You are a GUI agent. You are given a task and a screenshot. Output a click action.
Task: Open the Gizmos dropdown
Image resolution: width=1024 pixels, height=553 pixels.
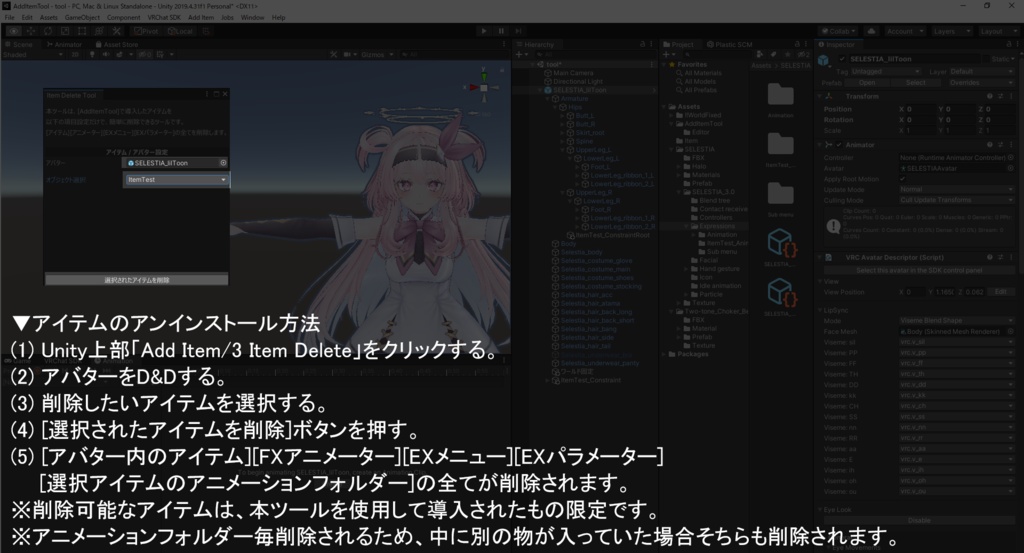[377, 55]
